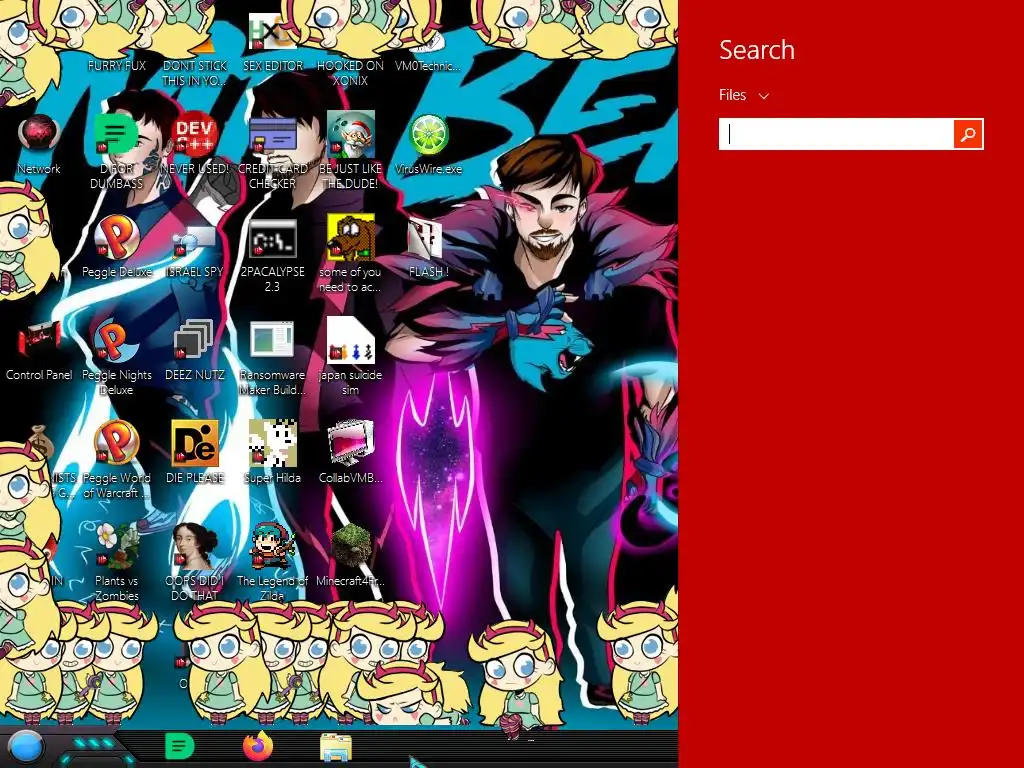This screenshot has height=768, width=1024.
Task: Select the 'FURRY FUX' icon label
Action: [x=116, y=66]
